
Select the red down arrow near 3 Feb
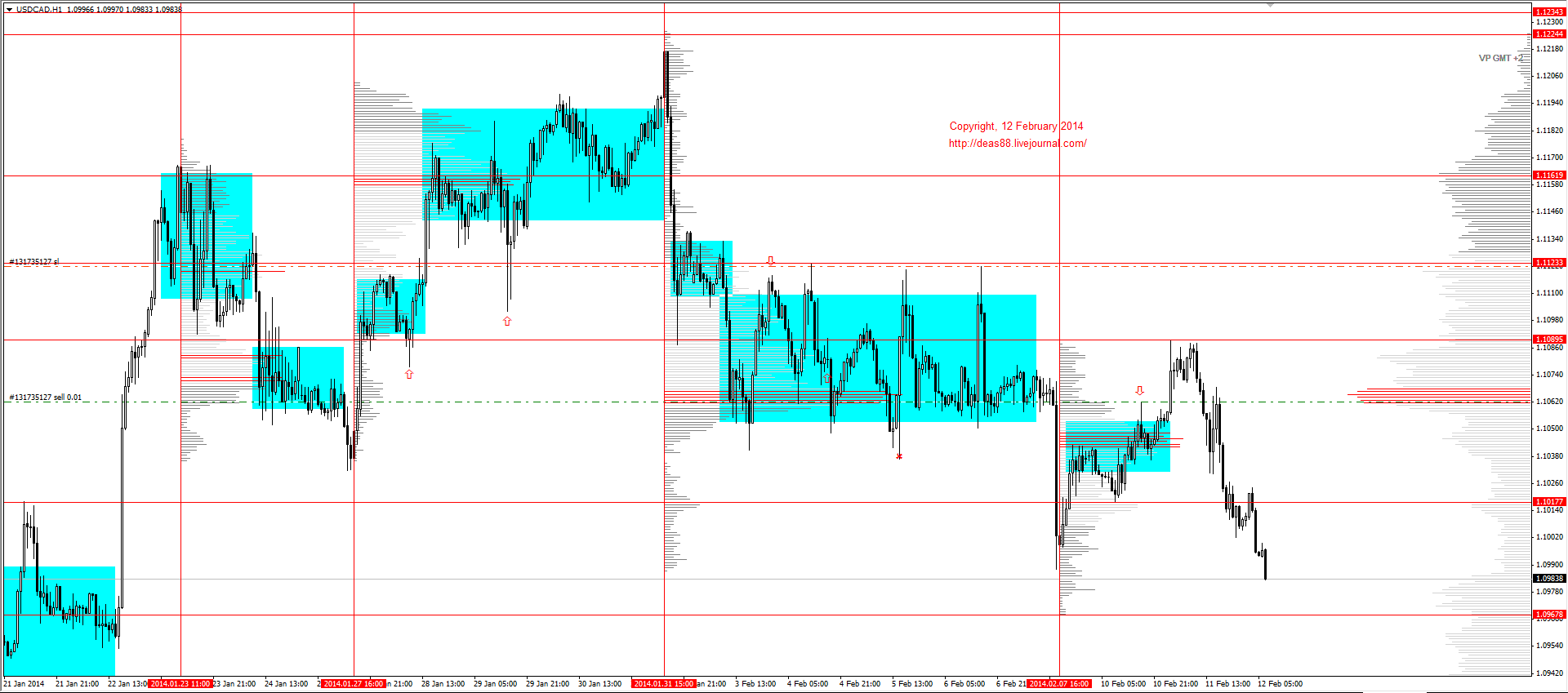pyautogui.click(x=770, y=260)
